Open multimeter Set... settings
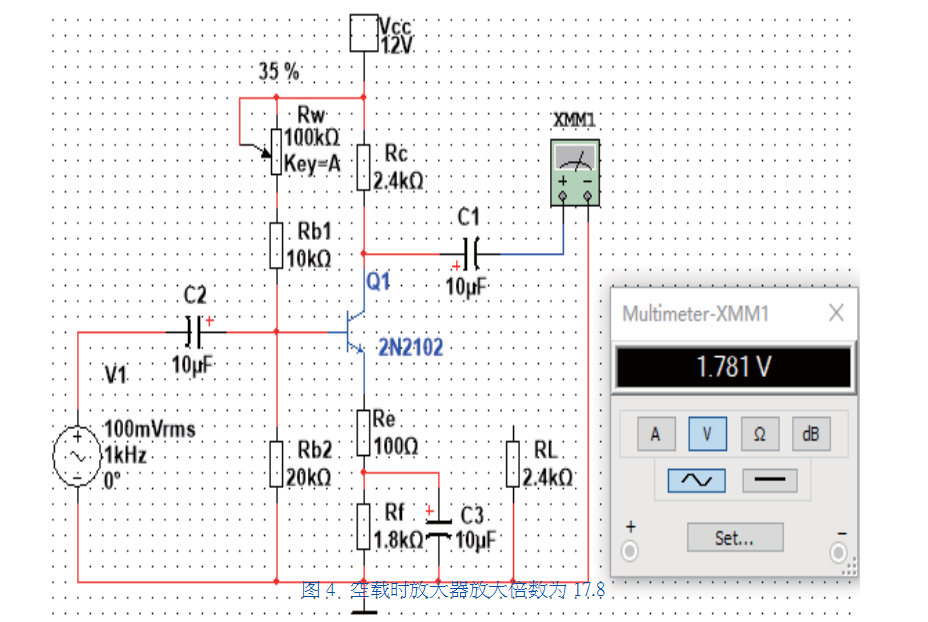This screenshot has width=928, height=622. (734, 538)
